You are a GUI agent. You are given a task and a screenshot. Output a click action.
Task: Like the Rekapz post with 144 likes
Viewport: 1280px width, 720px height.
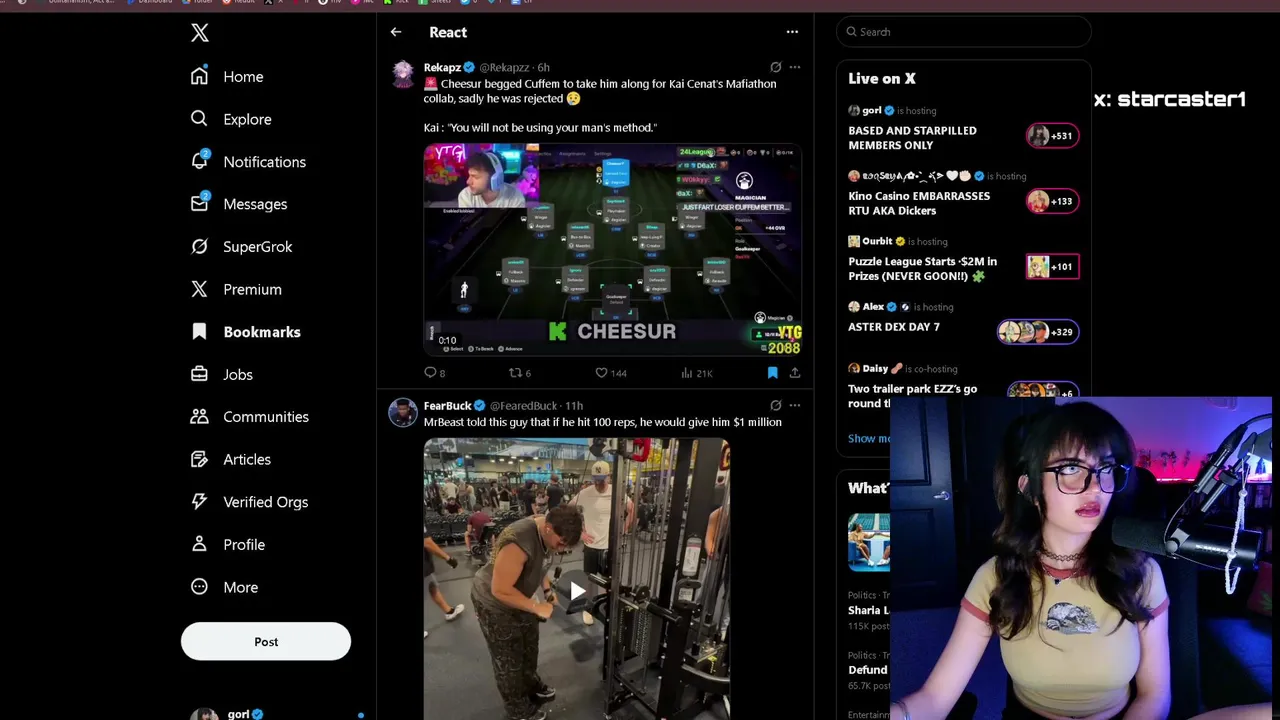(611, 373)
